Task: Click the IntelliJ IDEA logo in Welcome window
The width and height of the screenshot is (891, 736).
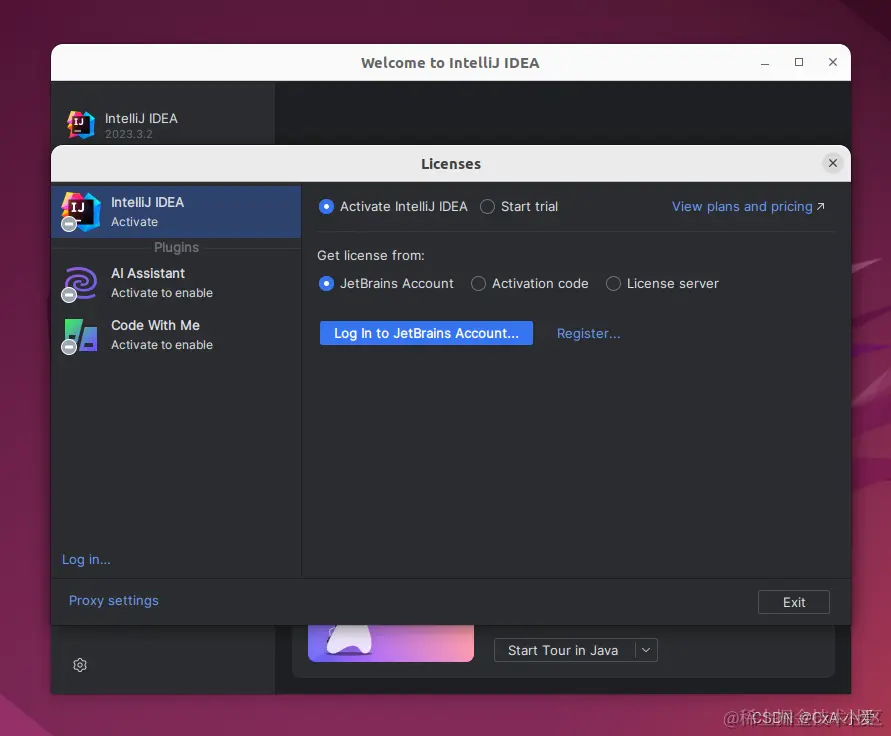Action: tap(81, 124)
